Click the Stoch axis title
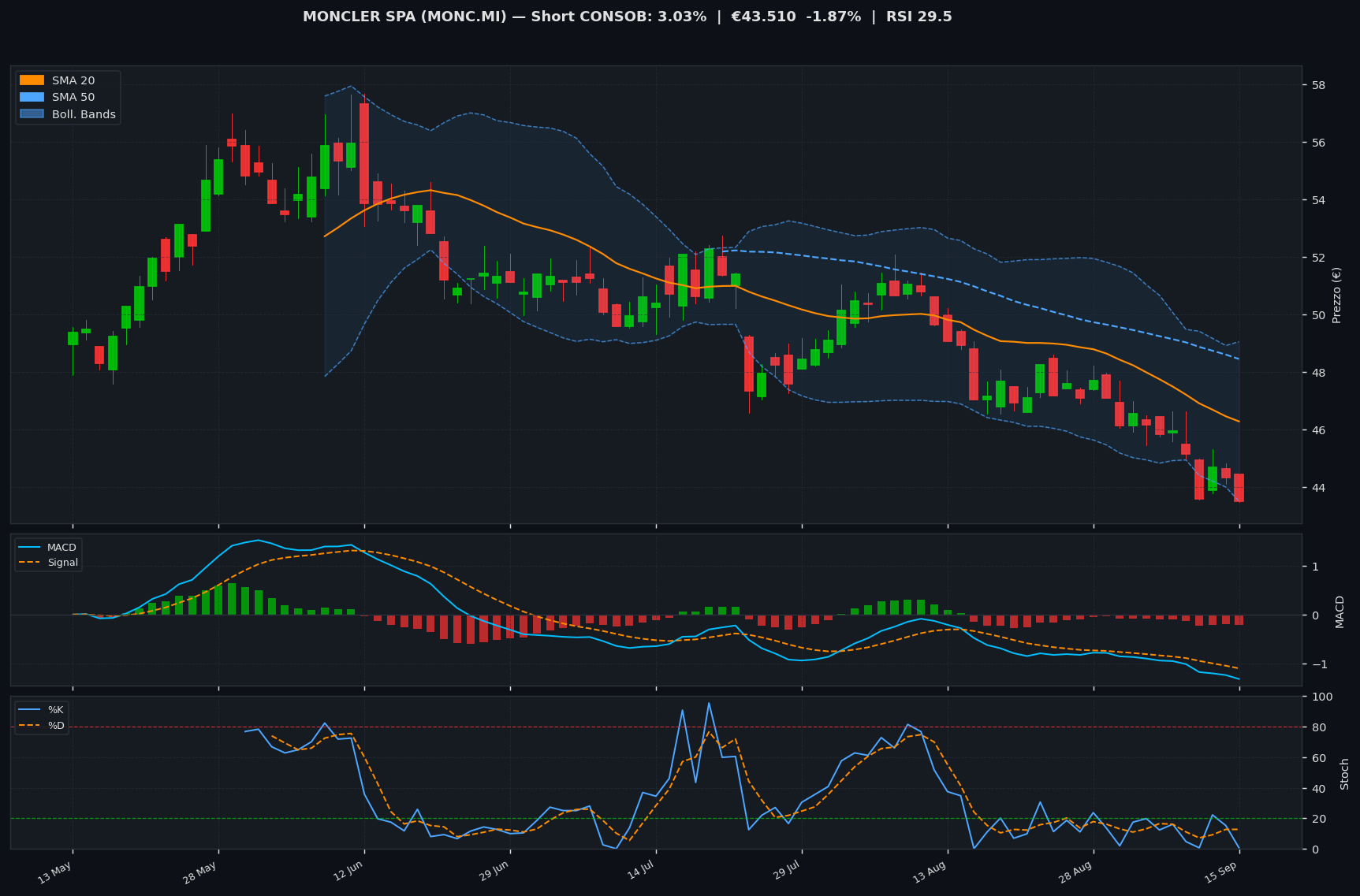 click(1345, 774)
